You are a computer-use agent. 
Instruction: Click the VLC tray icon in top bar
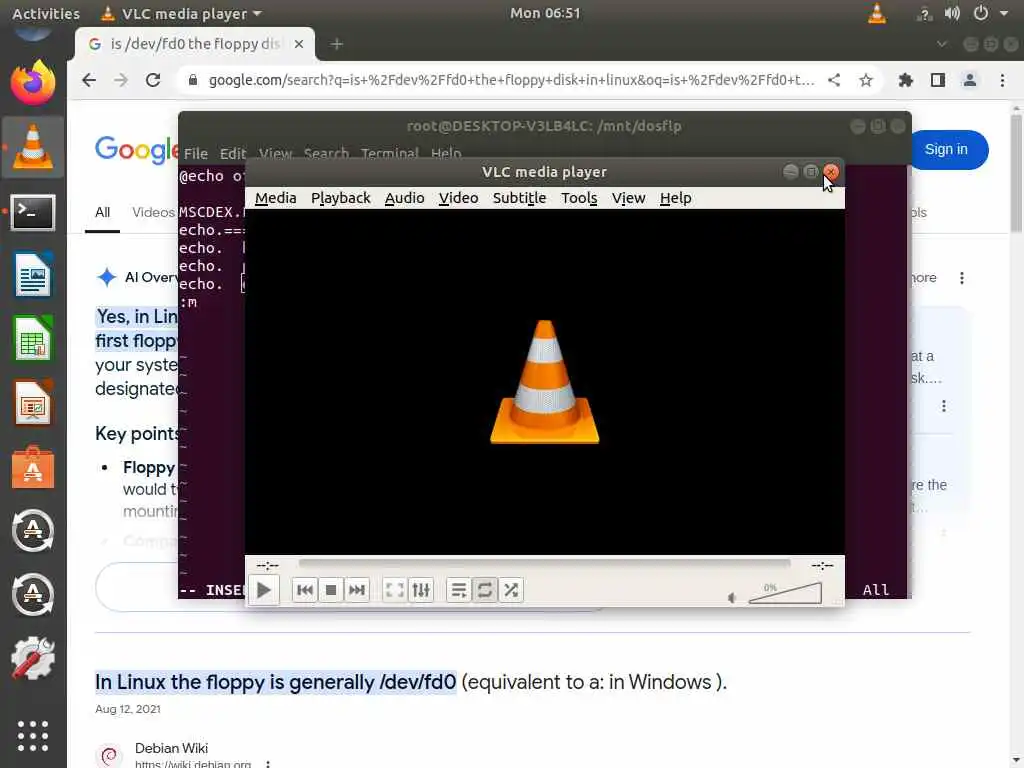877,13
